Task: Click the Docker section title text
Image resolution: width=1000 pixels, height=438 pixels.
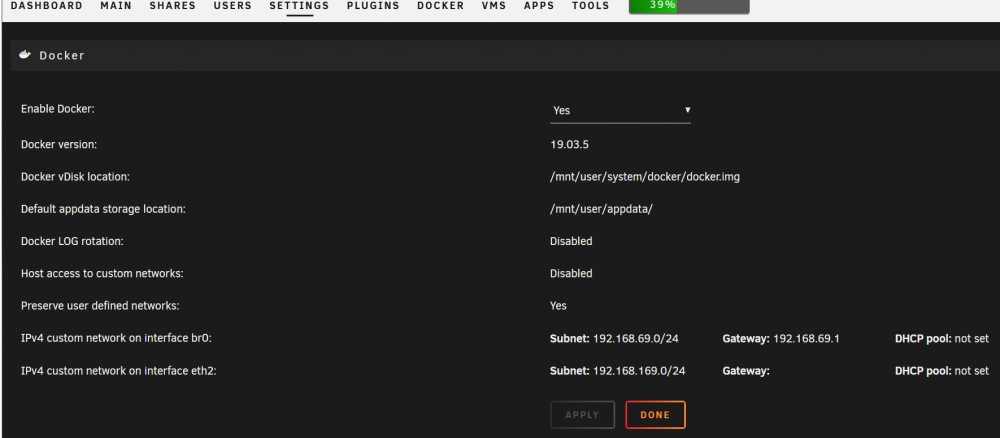Action: click(x=62, y=55)
